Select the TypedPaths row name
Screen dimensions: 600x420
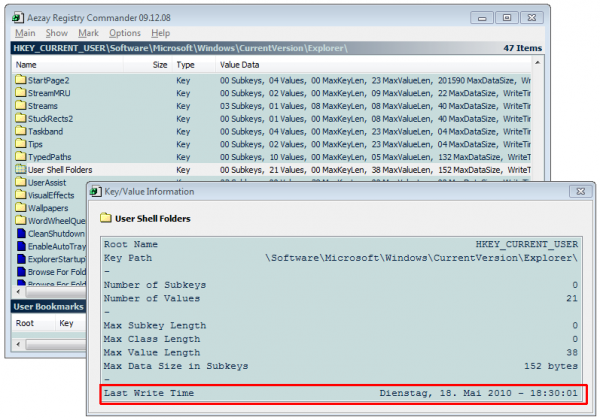coord(49,157)
